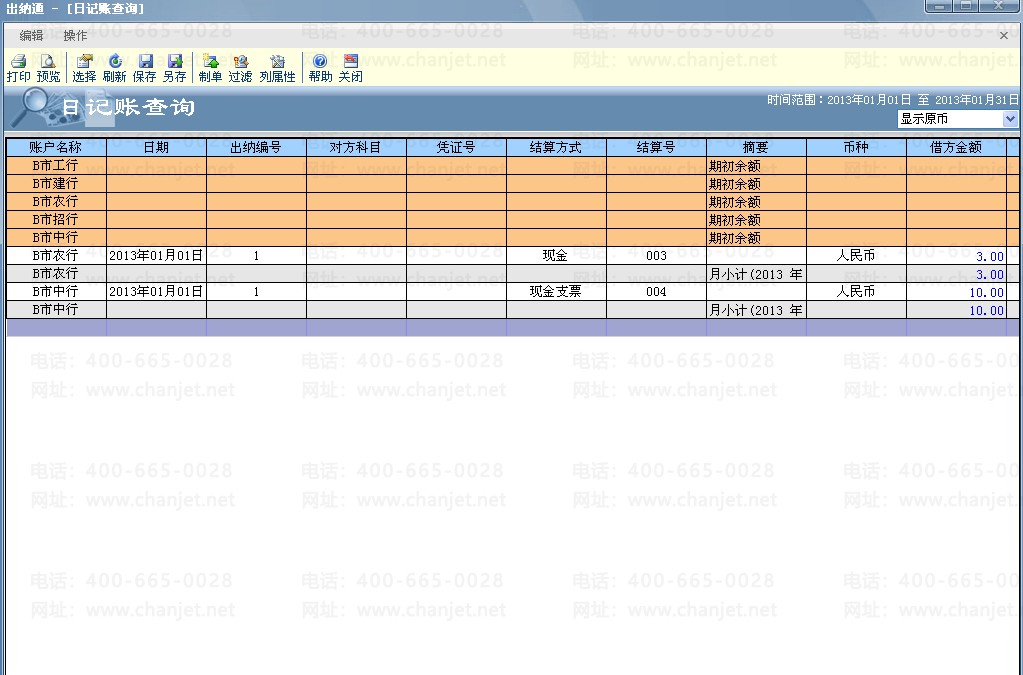1023x675 pixels.
Task: Expand the 显示原币 dropdown
Action: point(1010,119)
